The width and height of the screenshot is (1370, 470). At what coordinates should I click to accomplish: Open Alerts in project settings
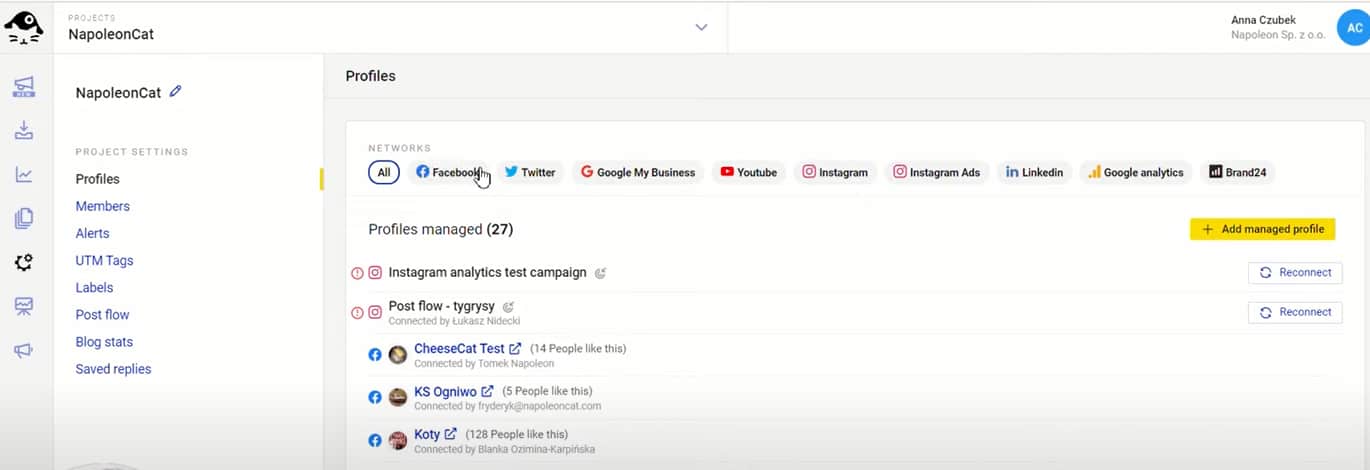click(x=93, y=233)
